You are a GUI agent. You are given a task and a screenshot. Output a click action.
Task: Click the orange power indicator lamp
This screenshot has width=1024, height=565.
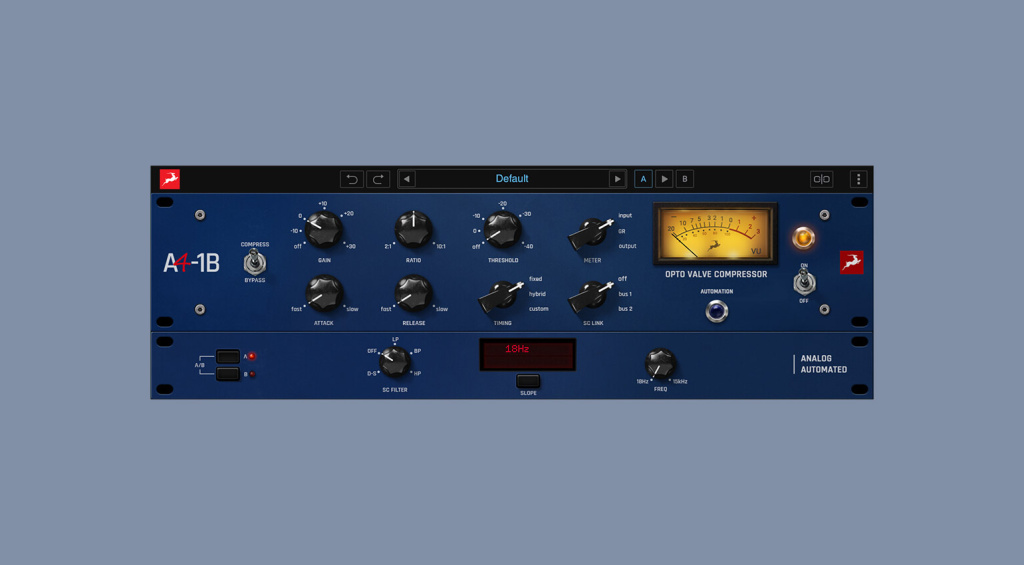tap(803, 237)
